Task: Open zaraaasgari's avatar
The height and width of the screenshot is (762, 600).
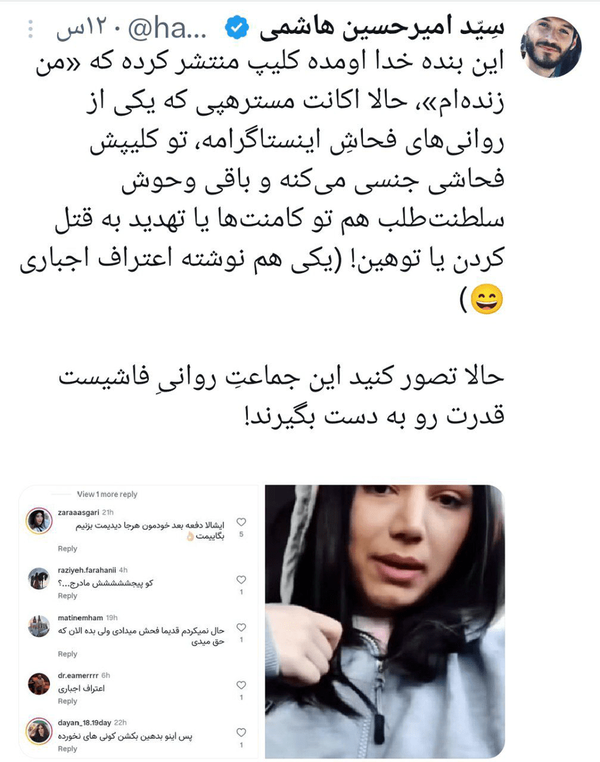Action: point(39,521)
